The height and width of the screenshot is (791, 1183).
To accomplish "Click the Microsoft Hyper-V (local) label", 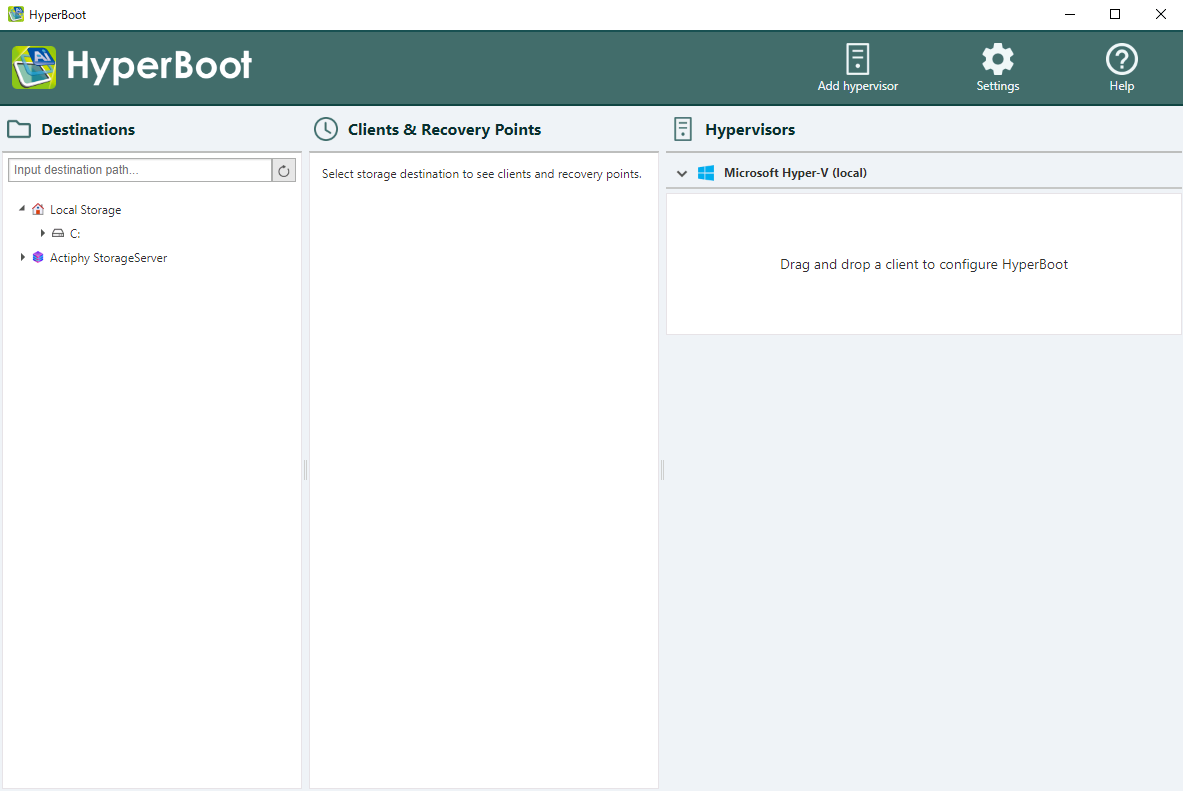I will point(795,173).
